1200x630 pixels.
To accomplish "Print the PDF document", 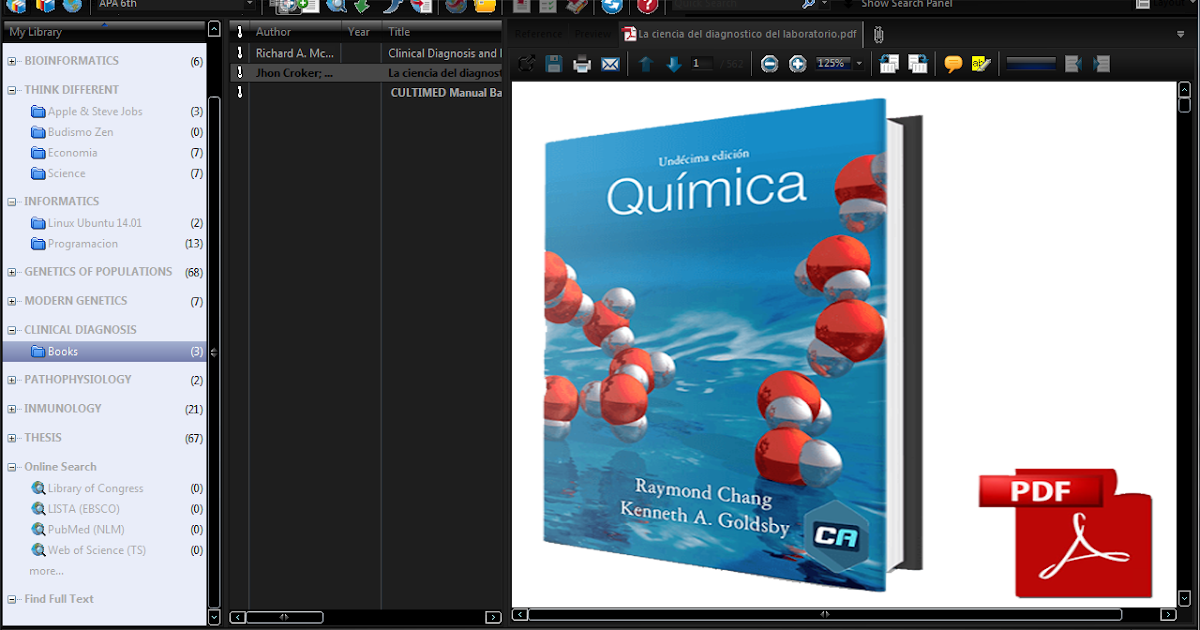I will tap(582, 64).
